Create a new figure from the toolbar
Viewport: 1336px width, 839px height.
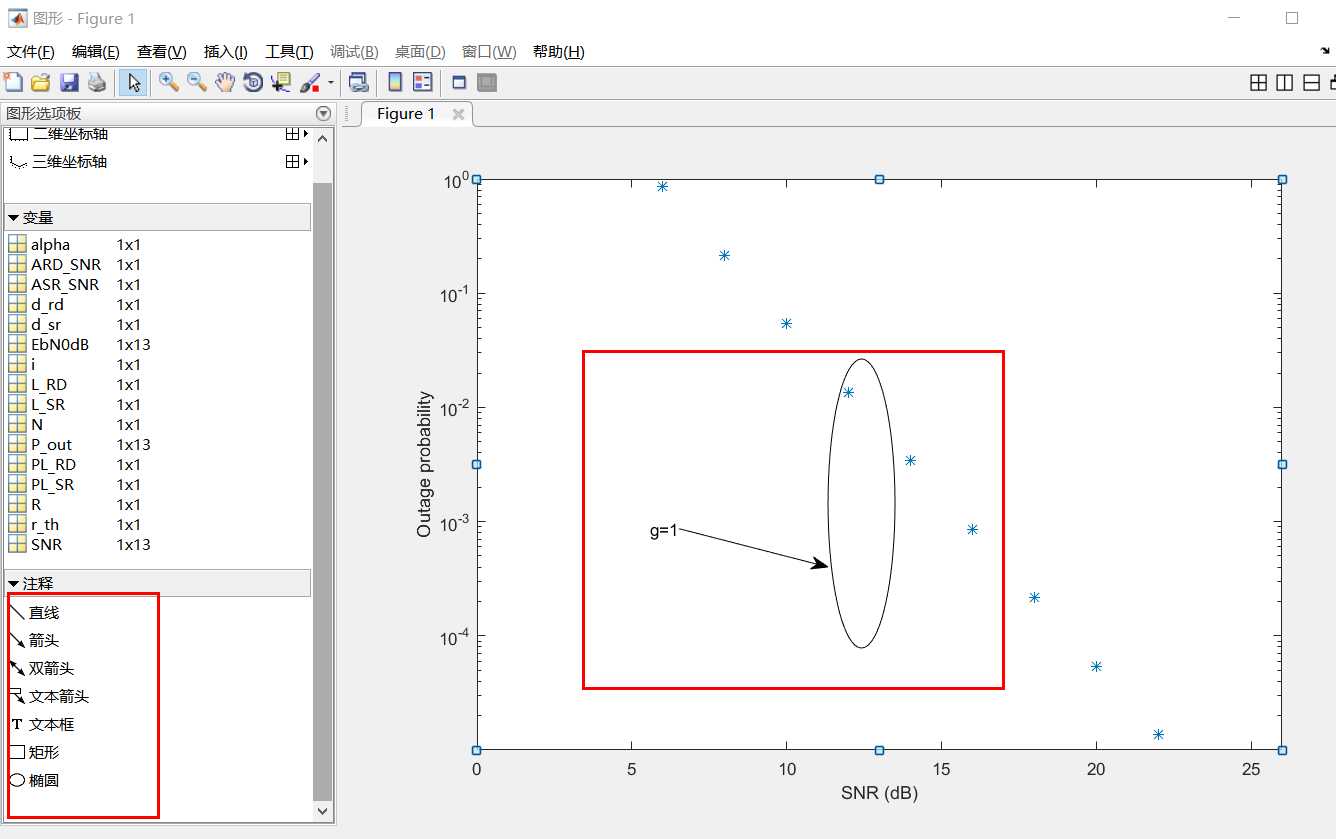(13, 83)
